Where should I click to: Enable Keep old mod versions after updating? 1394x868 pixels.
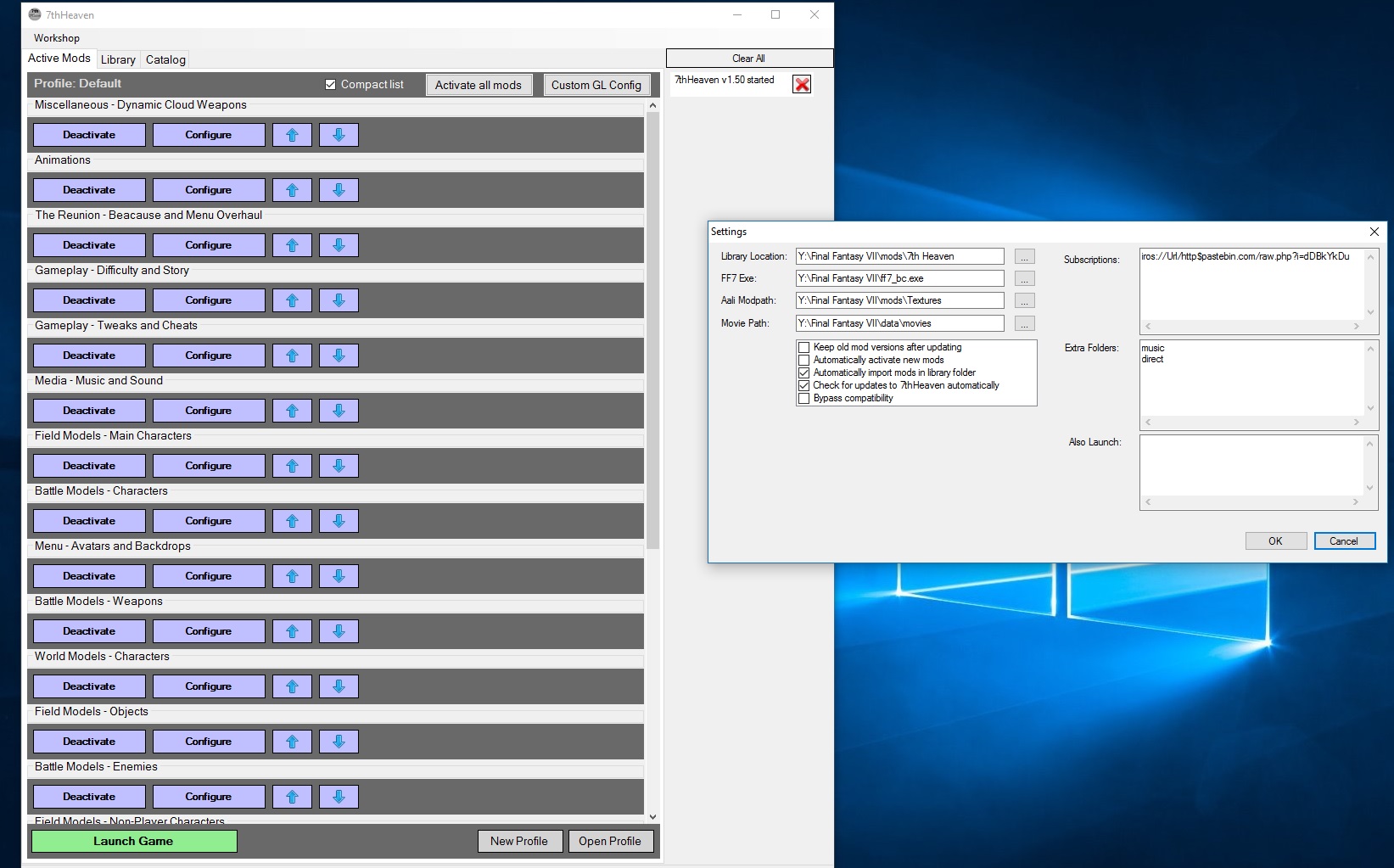(803, 347)
